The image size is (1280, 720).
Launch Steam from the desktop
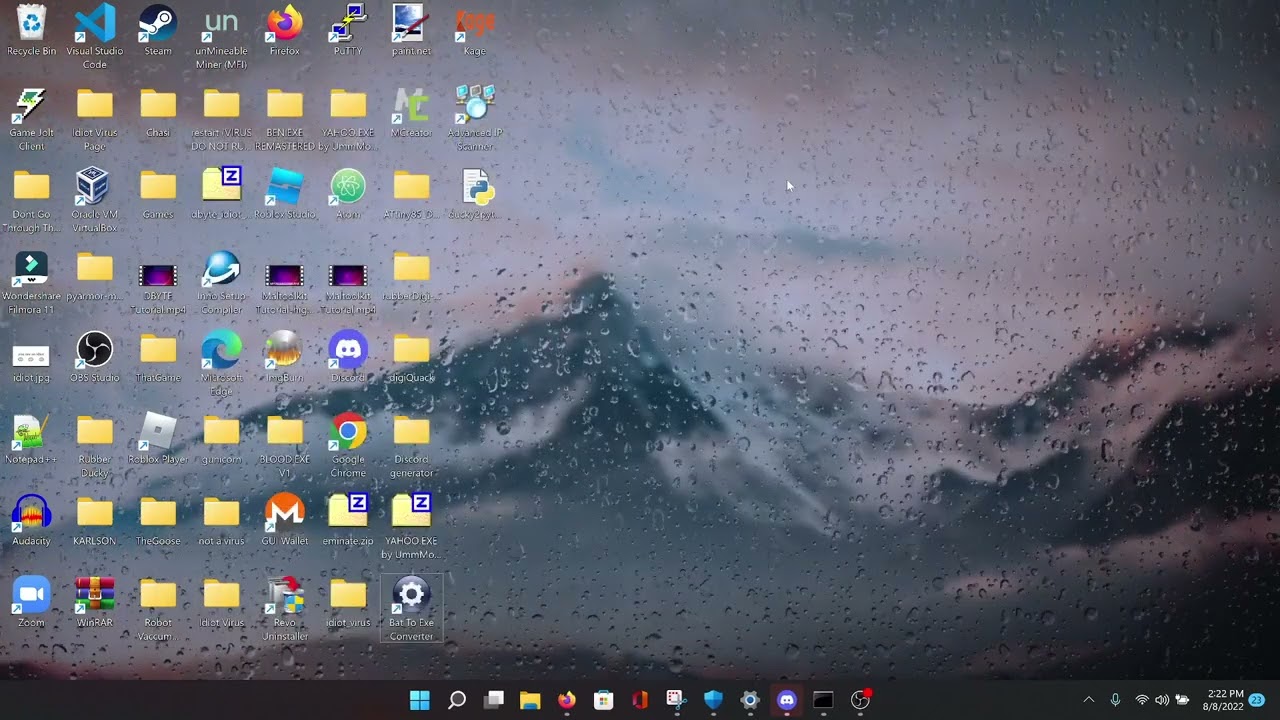158,31
